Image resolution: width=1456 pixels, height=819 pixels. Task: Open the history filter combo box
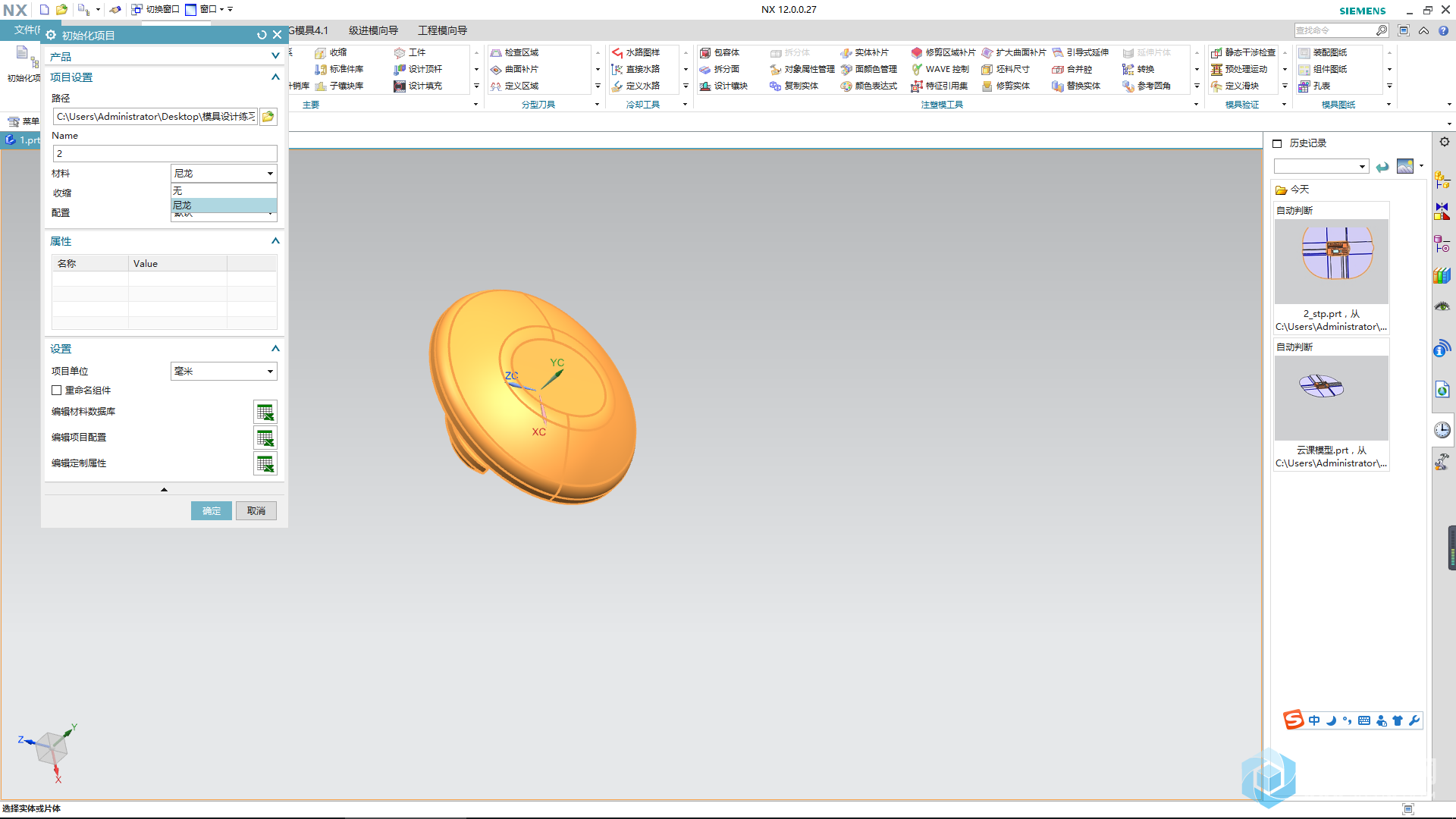[x=1321, y=166]
